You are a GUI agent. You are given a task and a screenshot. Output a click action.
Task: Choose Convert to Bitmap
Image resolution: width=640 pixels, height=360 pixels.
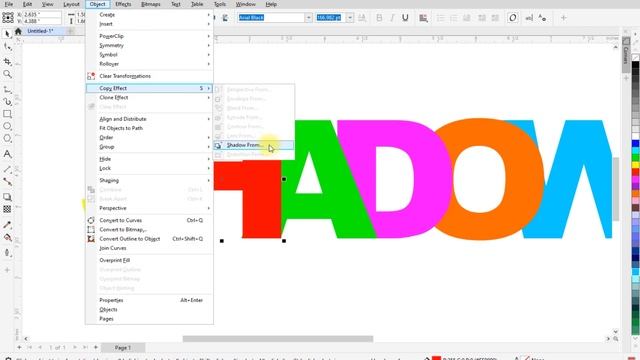tap(149, 229)
